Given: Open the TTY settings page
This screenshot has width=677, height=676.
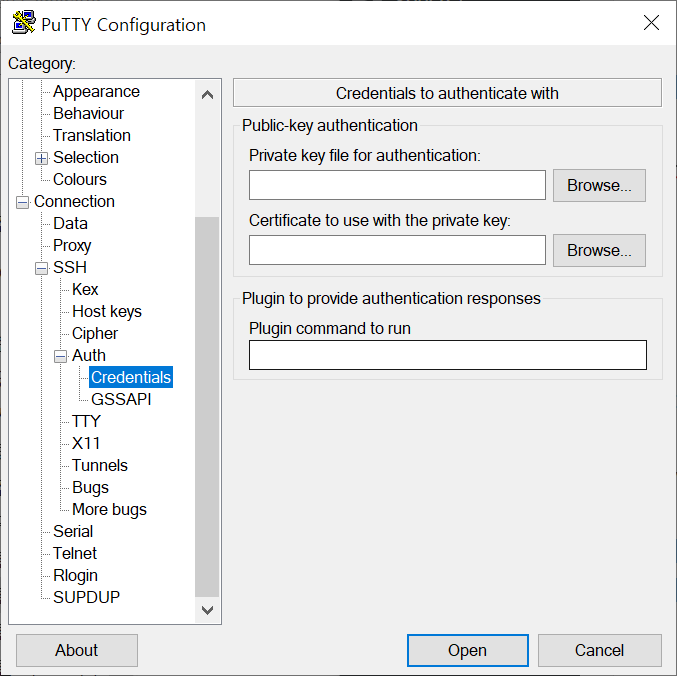Looking at the screenshot, I should (86, 422).
